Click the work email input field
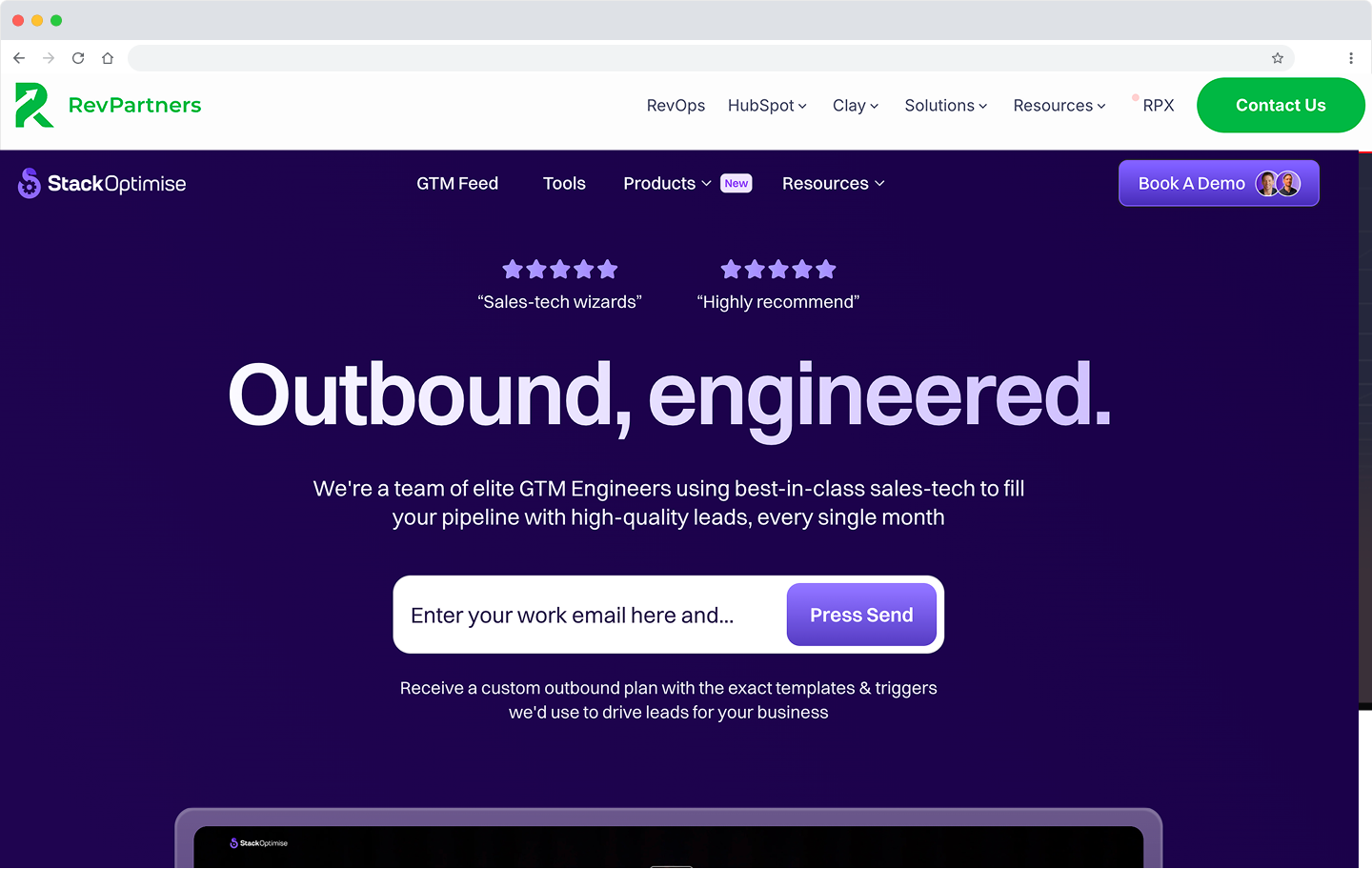Image resolution: width=1372 pixels, height=869 pixels. [x=591, y=615]
